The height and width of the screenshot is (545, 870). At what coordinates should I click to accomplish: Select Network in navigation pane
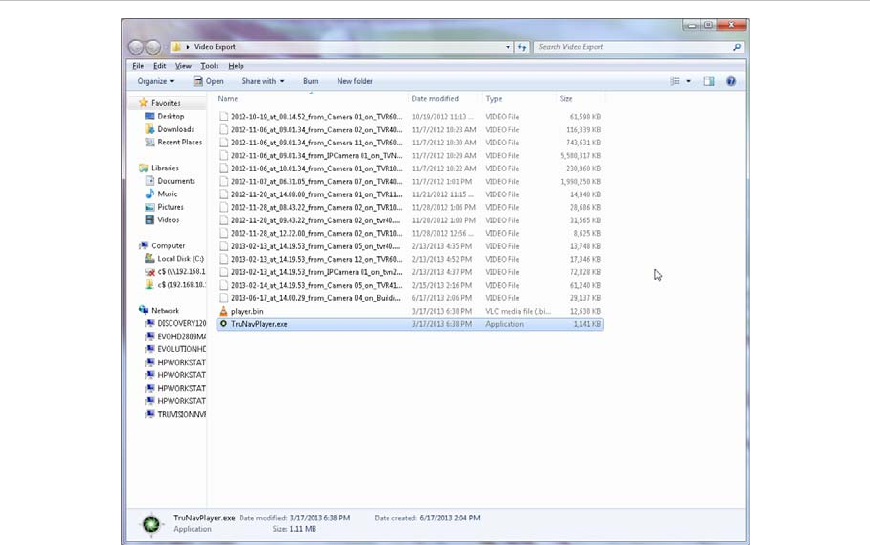pos(165,311)
